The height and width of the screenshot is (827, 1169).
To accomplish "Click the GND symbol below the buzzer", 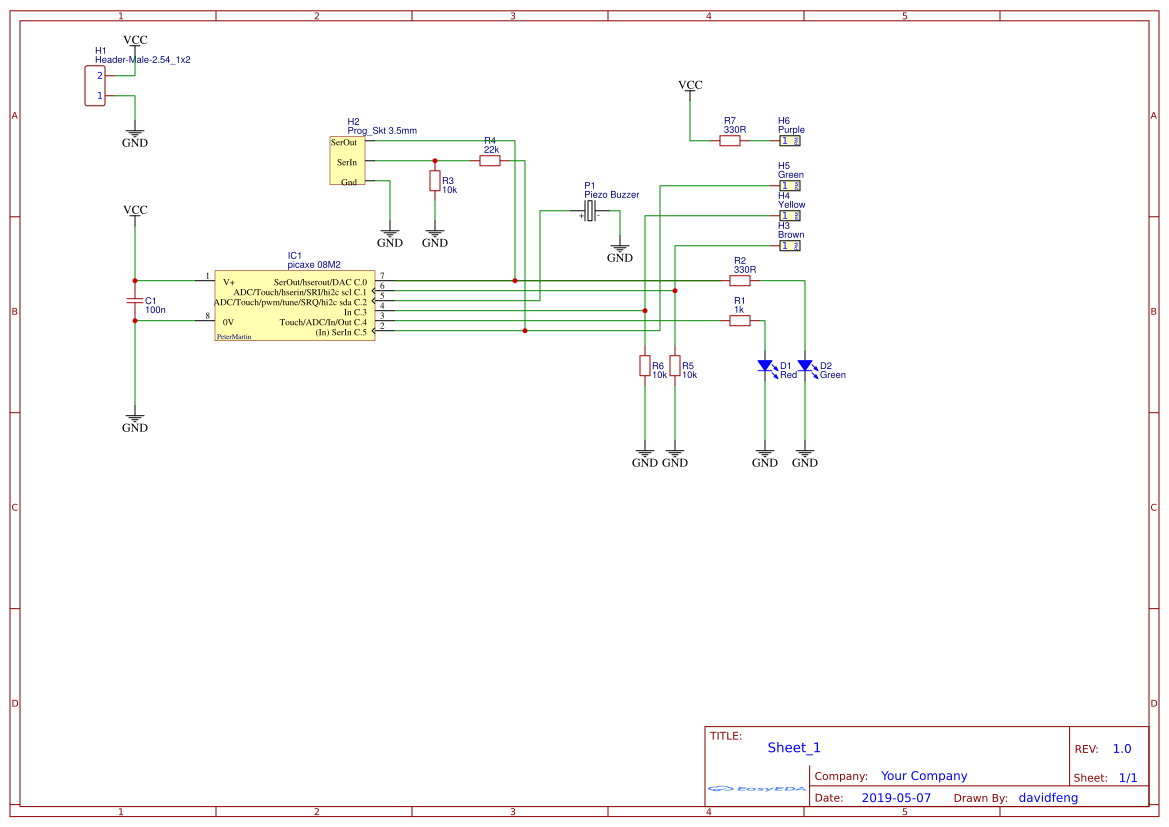I will click(620, 247).
